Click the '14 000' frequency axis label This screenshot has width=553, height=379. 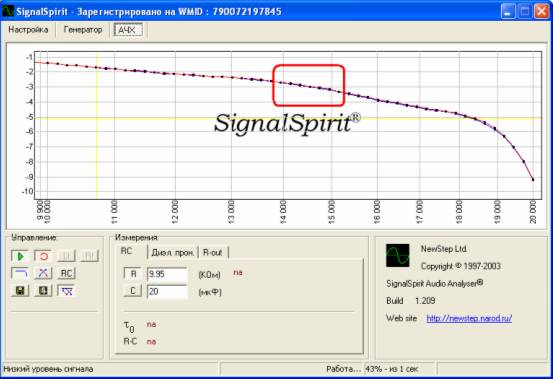click(283, 212)
